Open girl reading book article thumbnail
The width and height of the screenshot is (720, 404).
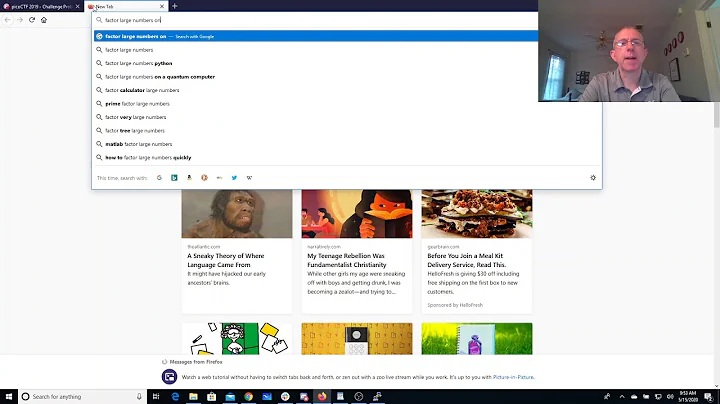(x=357, y=214)
